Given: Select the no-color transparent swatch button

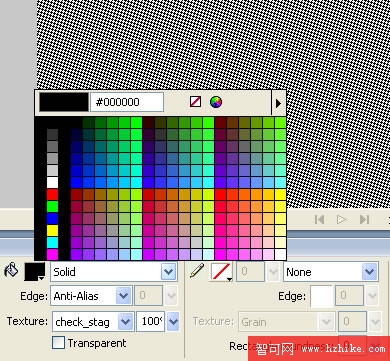Looking at the screenshot, I should 195,102.
